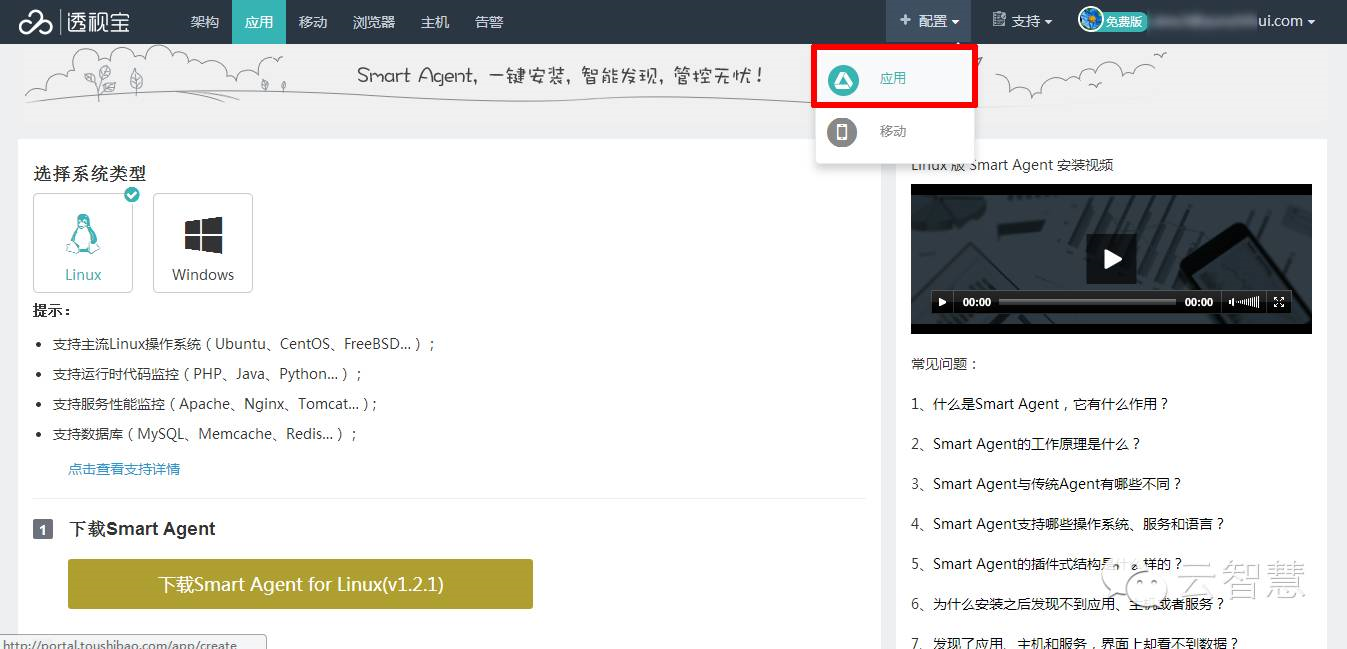Click the 下载Smart Agent step heading
This screenshot has height=649, width=1347.
(142, 529)
